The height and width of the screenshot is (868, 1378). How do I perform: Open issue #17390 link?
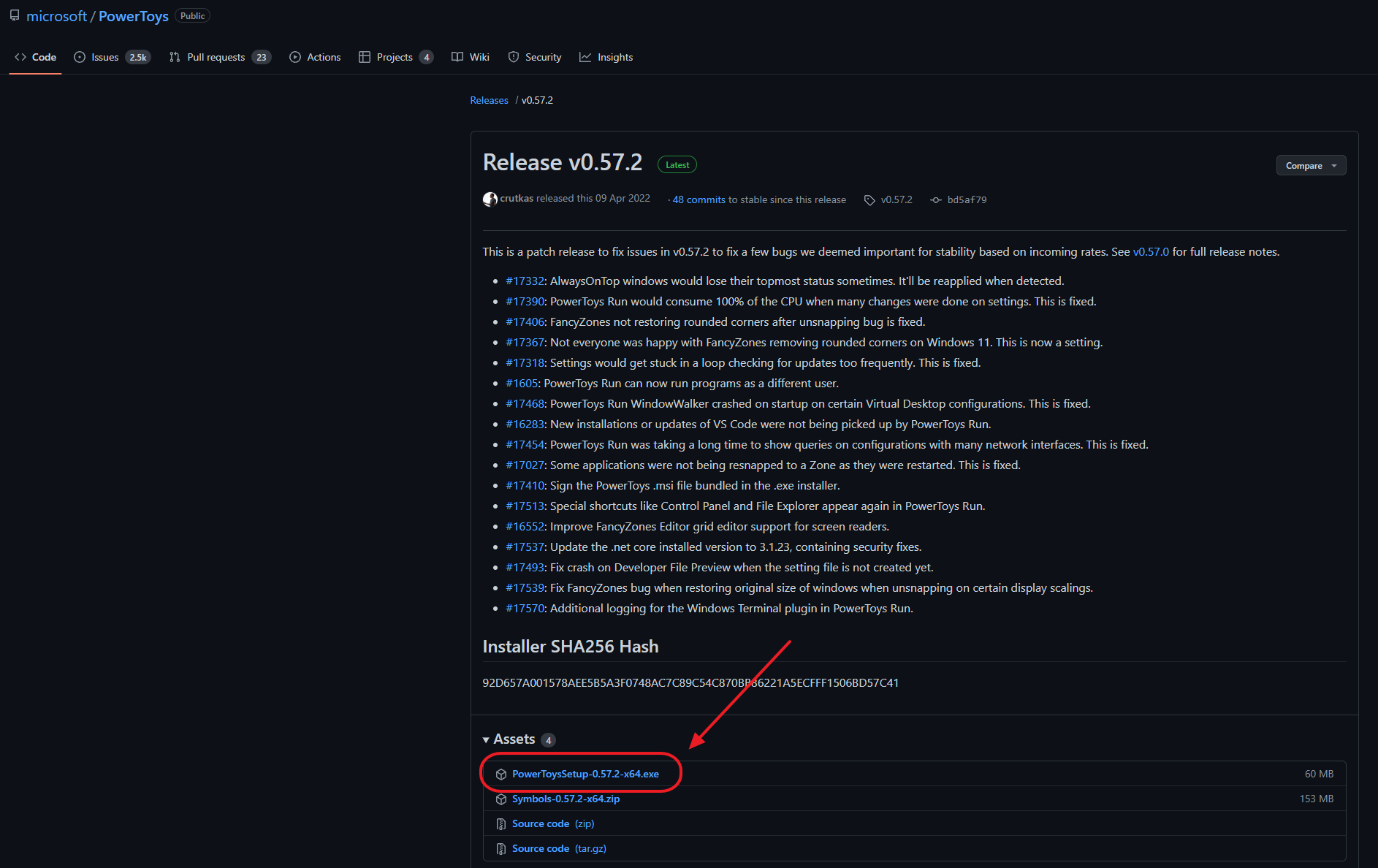(x=525, y=301)
